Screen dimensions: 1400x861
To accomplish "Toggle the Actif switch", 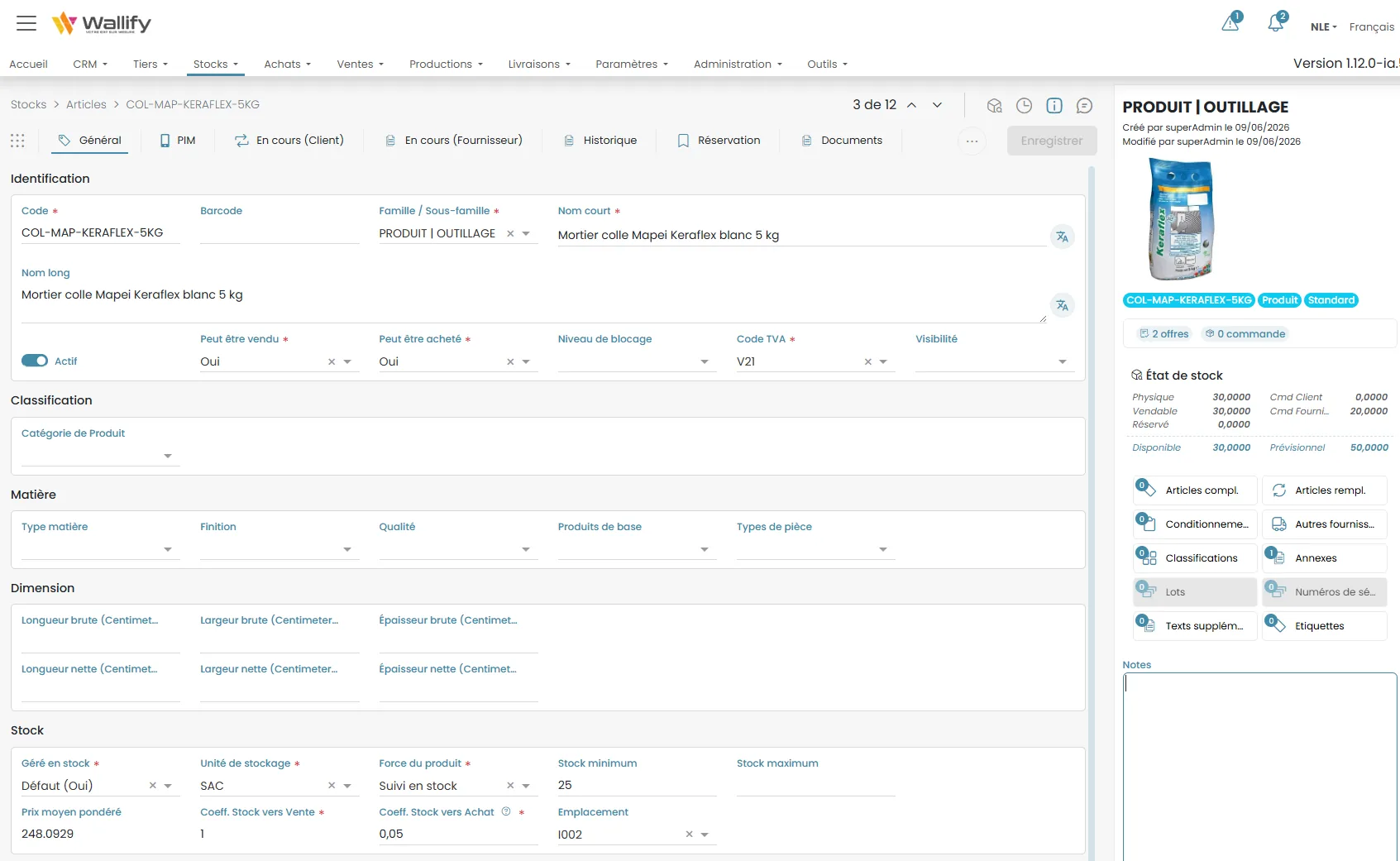I will (x=35, y=361).
